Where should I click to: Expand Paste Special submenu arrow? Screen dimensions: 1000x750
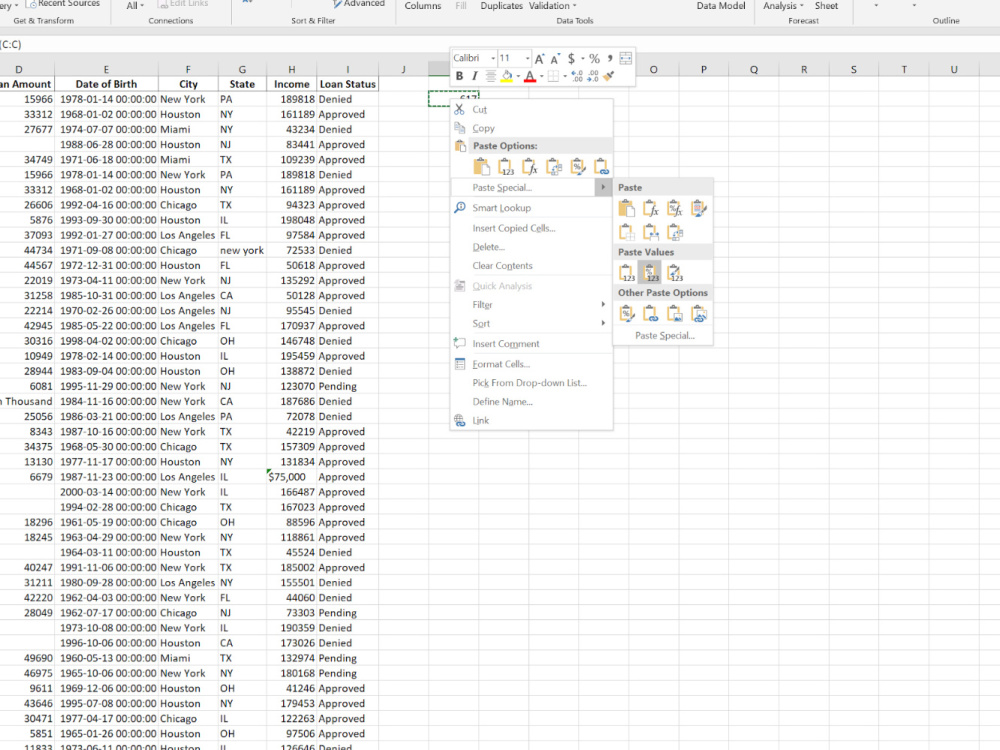click(603, 188)
